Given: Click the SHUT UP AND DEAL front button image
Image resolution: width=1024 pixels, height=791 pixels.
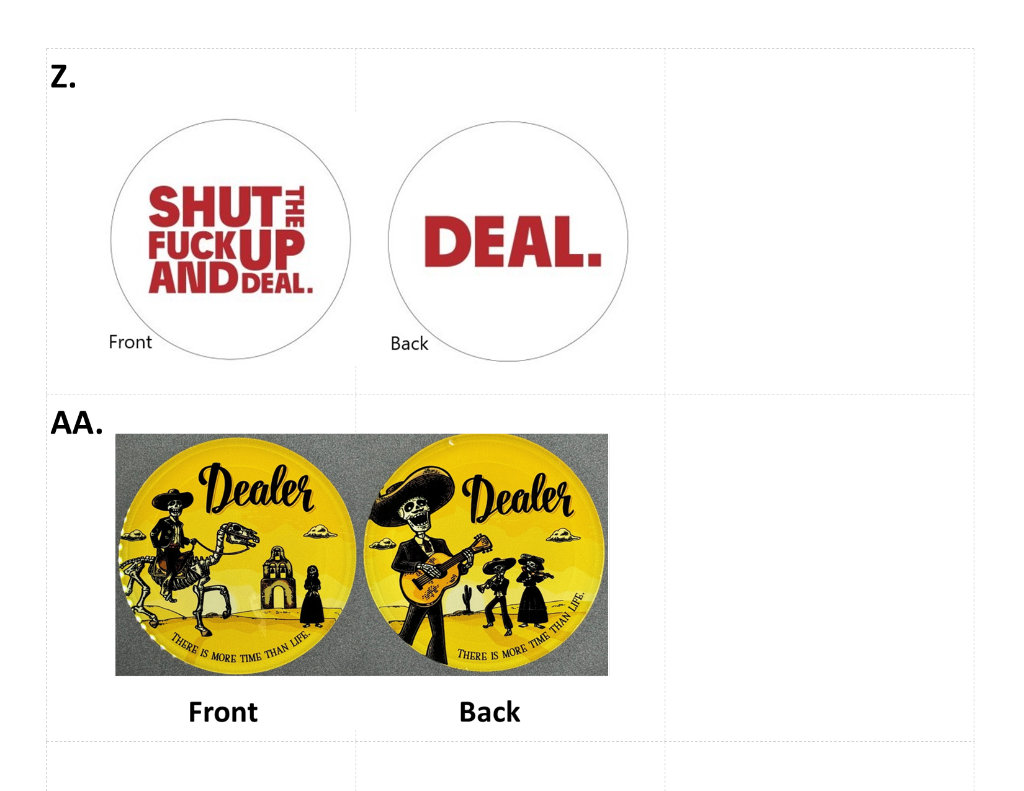Looking at the screenshot, I should [x=231, y=239].
